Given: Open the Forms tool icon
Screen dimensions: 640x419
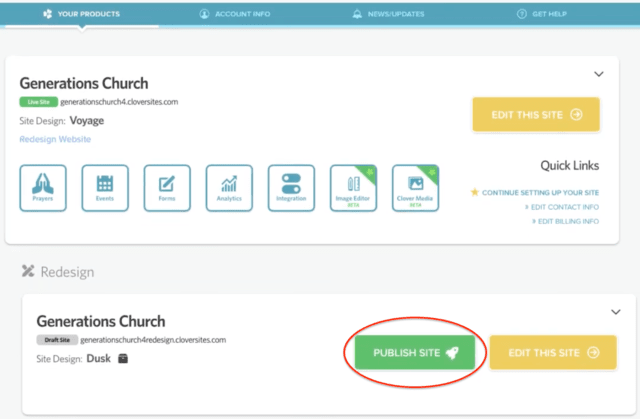Looking at the screenshot, I should pyautogui.click(x=167, y=188).
